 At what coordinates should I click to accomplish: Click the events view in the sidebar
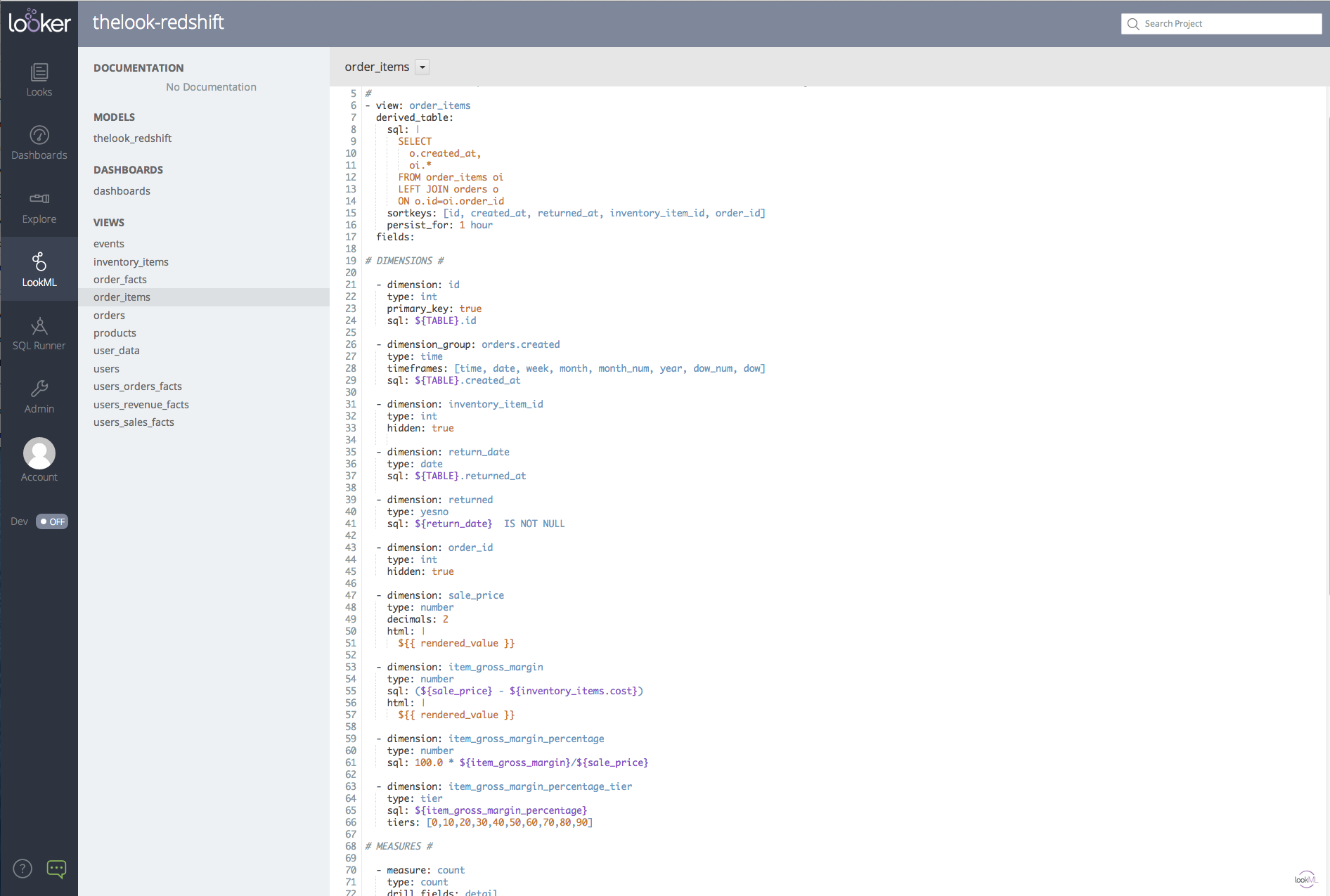pos(108,243)
